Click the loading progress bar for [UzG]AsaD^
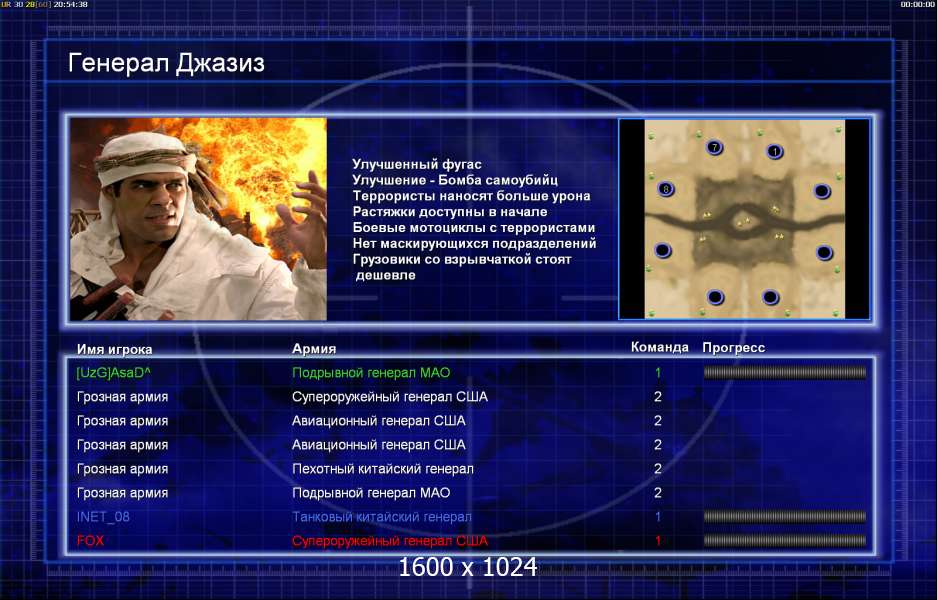The height and width of the screenshot is (600, 937). pos(785,373)
